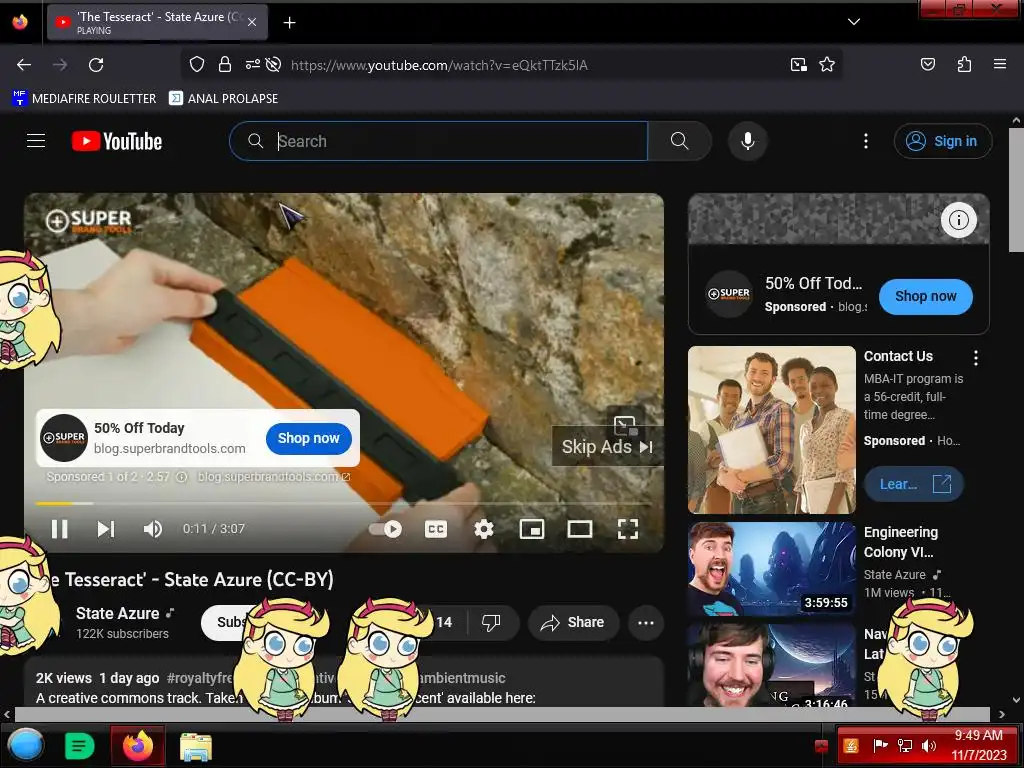Open more actions ellipsis under the video
This screenshot has height=768, width=1024.
pyautogui.click(x=646, y=622)
